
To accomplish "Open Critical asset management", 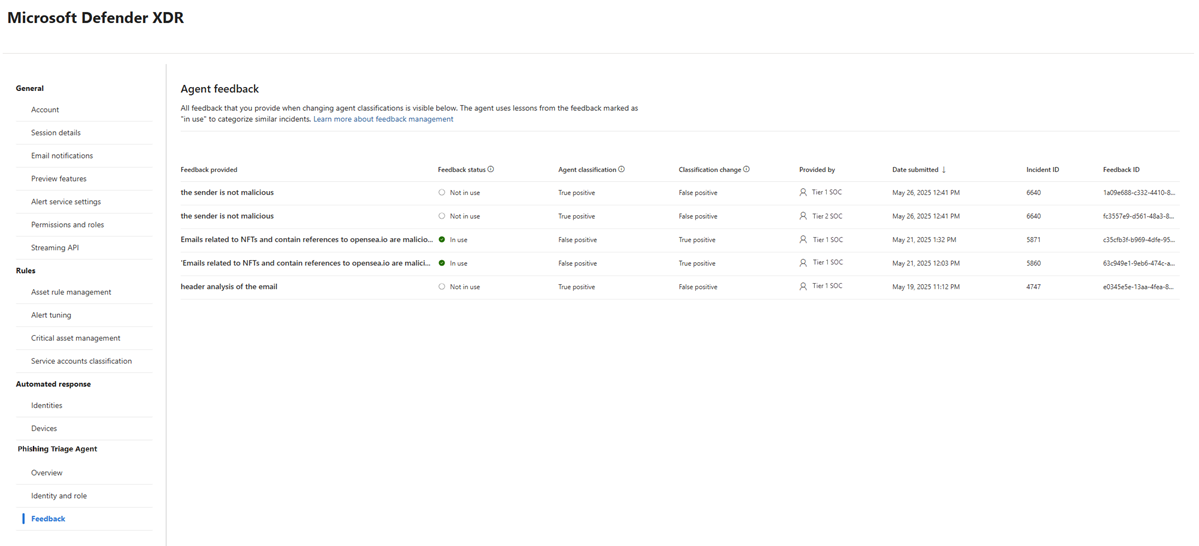I will click(x=76, y=338).
